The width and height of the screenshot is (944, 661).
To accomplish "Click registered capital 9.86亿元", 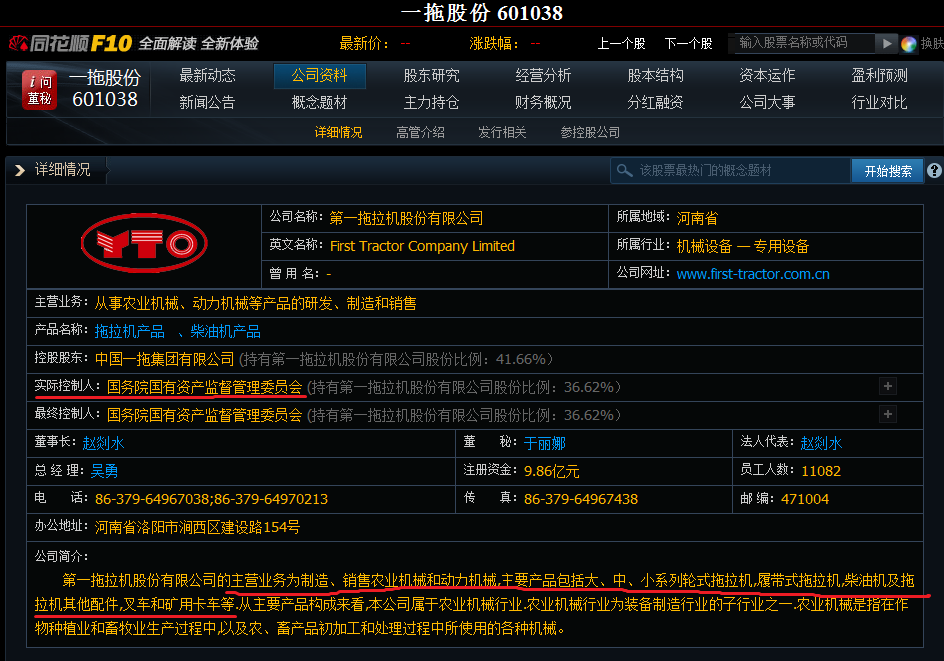I will pos(551,471).
